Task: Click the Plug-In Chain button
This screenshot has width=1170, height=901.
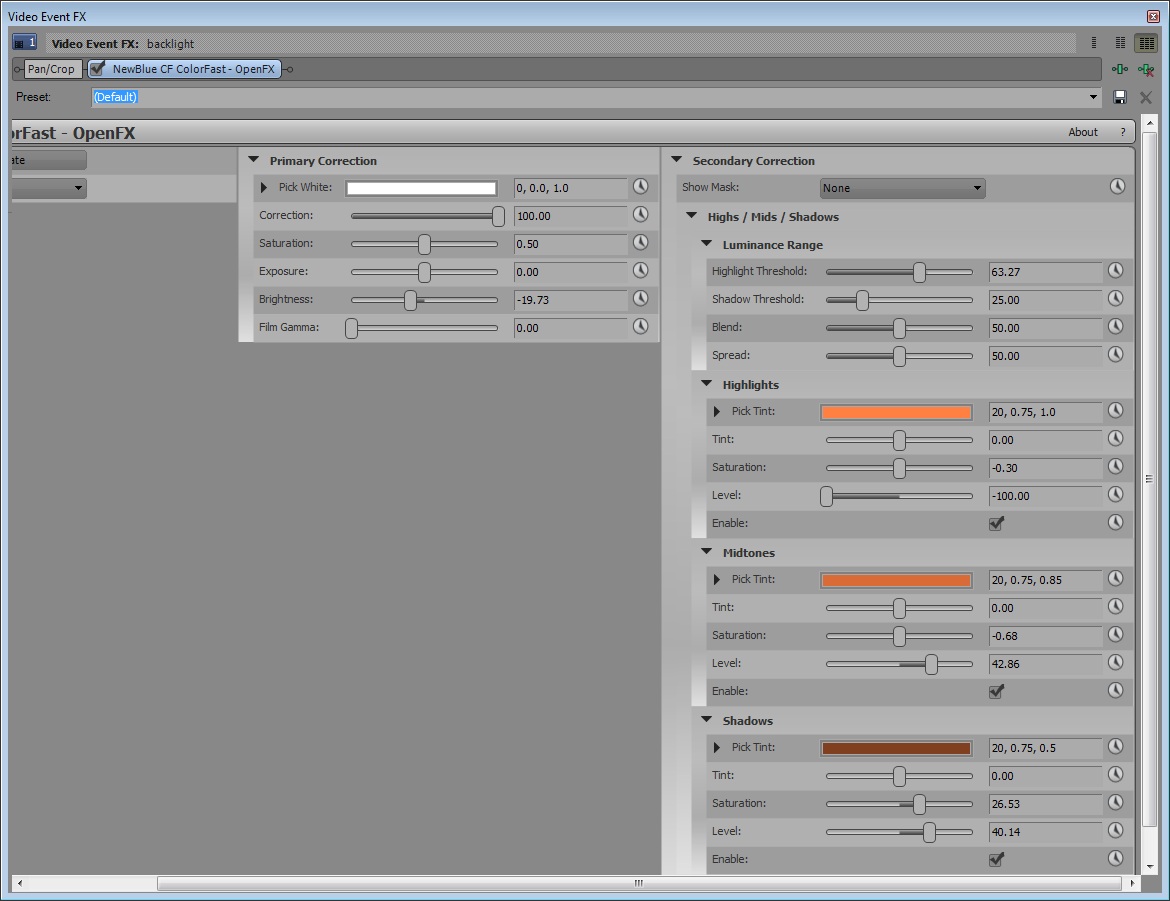Action: pos(1119,69)
